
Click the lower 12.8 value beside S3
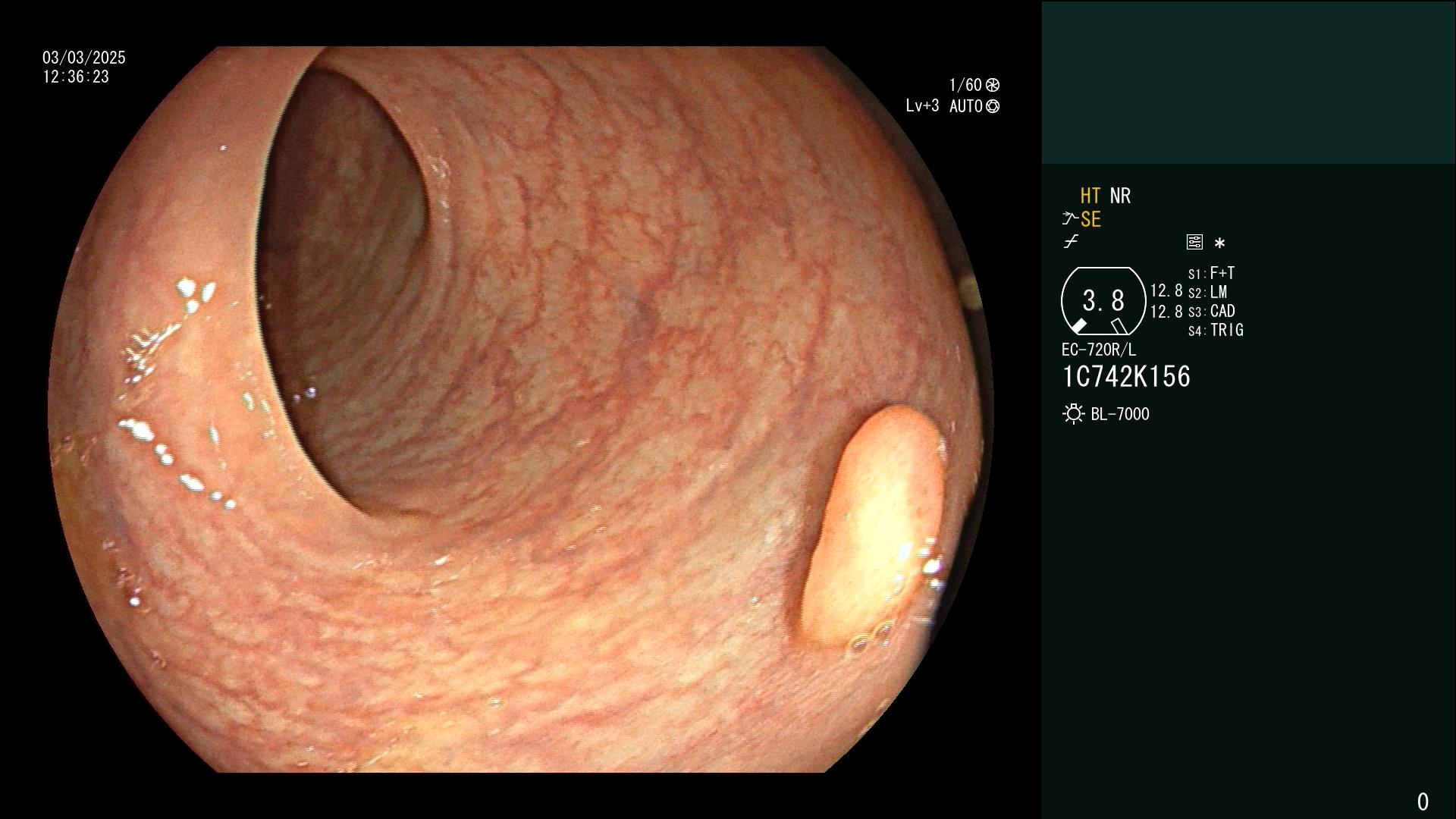[1166, 312]
